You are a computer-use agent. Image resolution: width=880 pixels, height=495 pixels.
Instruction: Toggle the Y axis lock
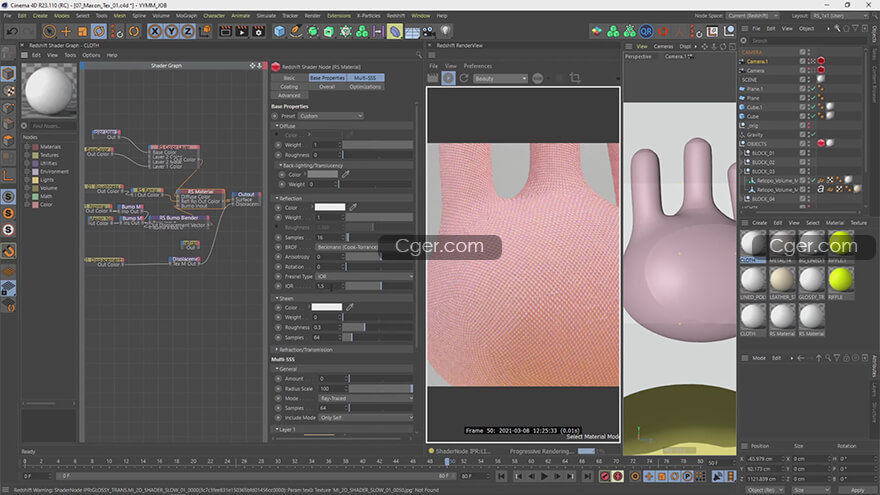pos(171,31)
